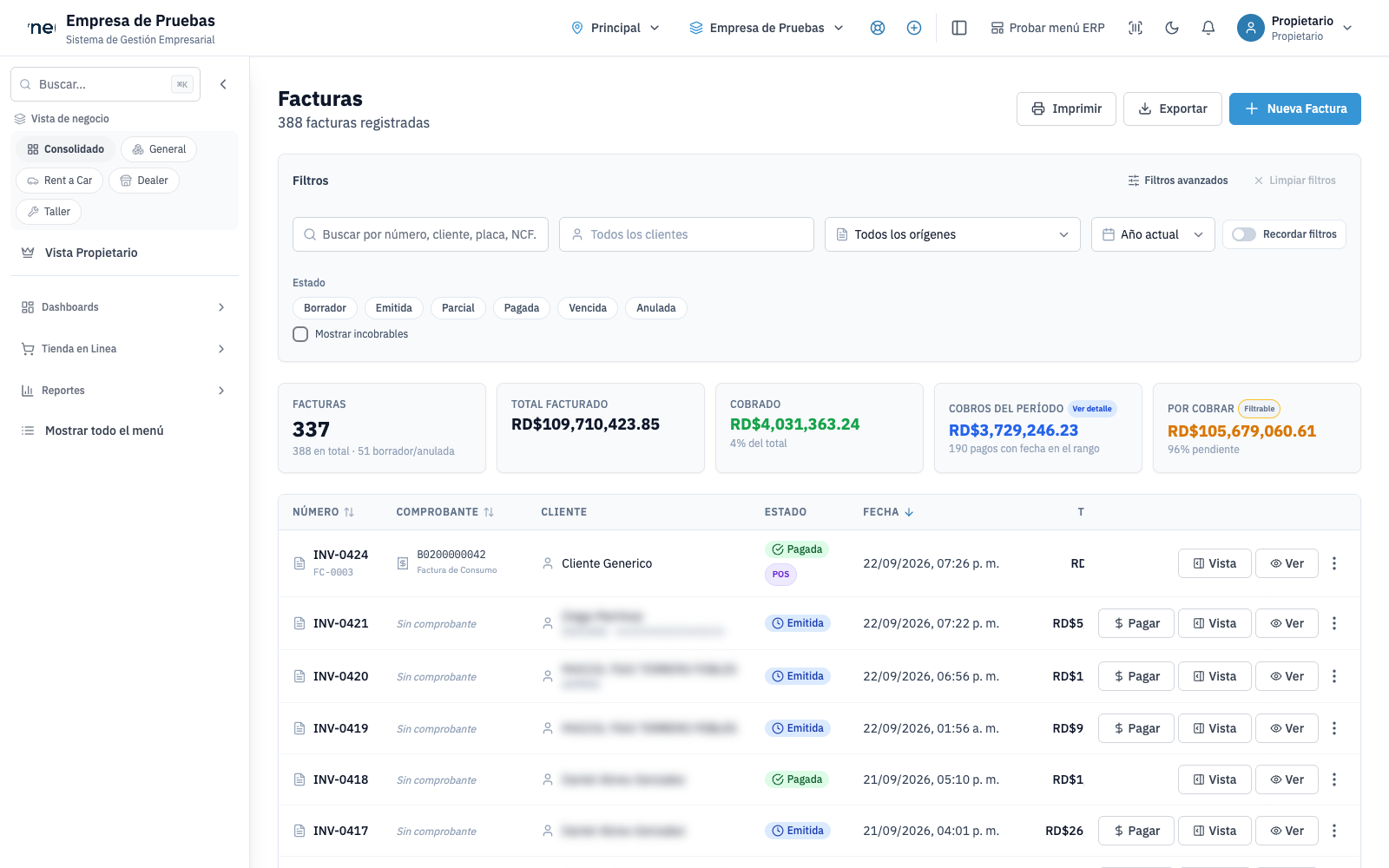The height and width of the screenshot is (868, 1389).
Task: Sort by Comprobante column arrows
Action: 489,512
